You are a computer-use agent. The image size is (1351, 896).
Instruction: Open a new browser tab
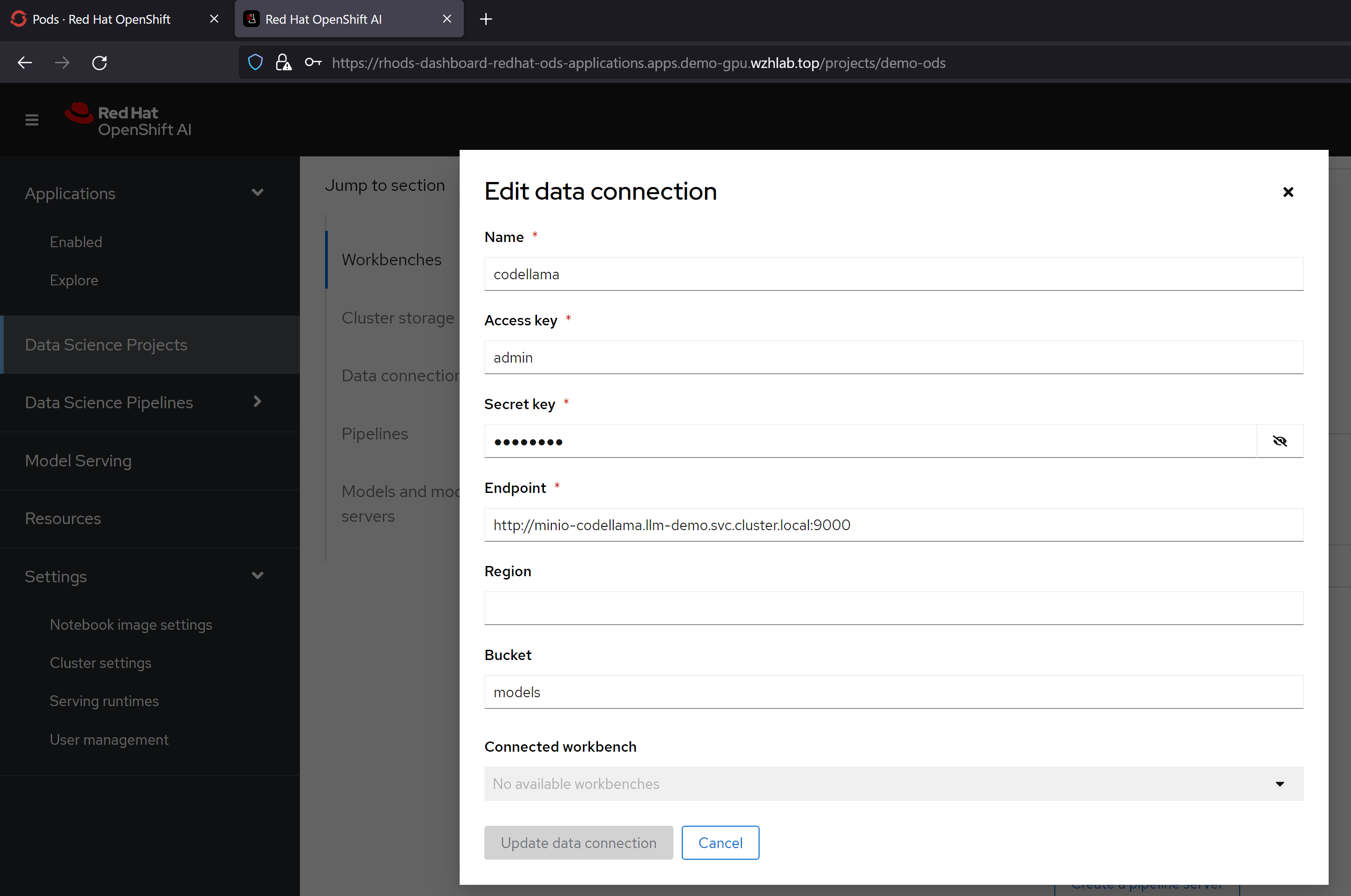click(485, 20)
